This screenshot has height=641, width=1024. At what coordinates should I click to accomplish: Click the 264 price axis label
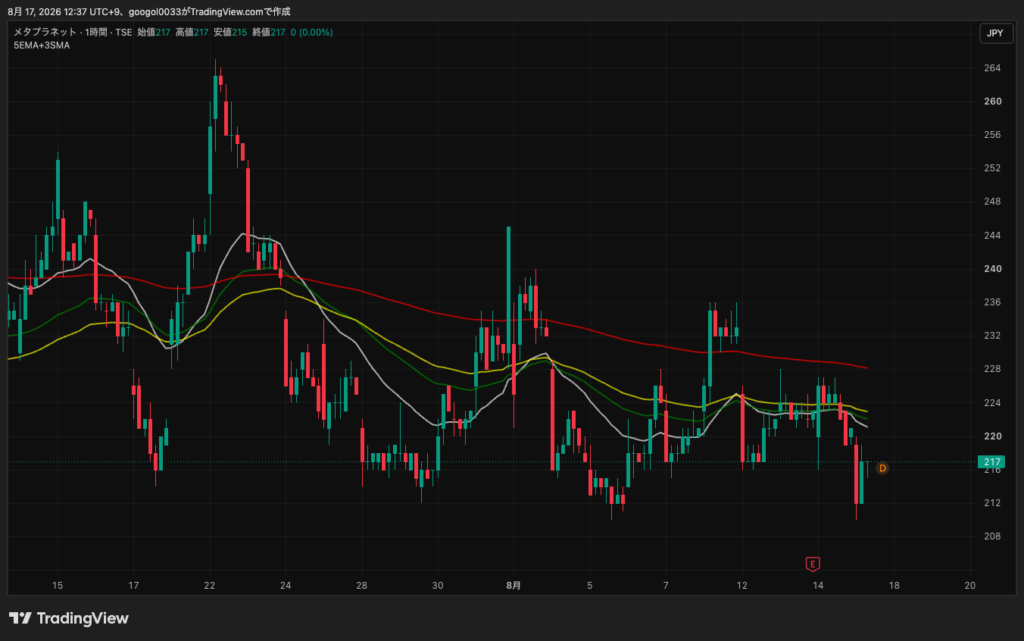point(992,68)
